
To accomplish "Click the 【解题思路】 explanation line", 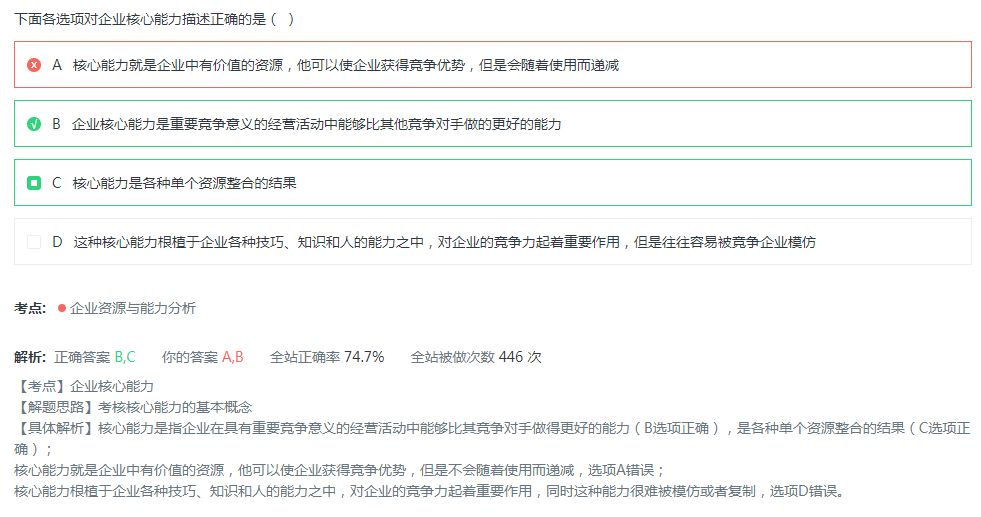I will 134,407.
